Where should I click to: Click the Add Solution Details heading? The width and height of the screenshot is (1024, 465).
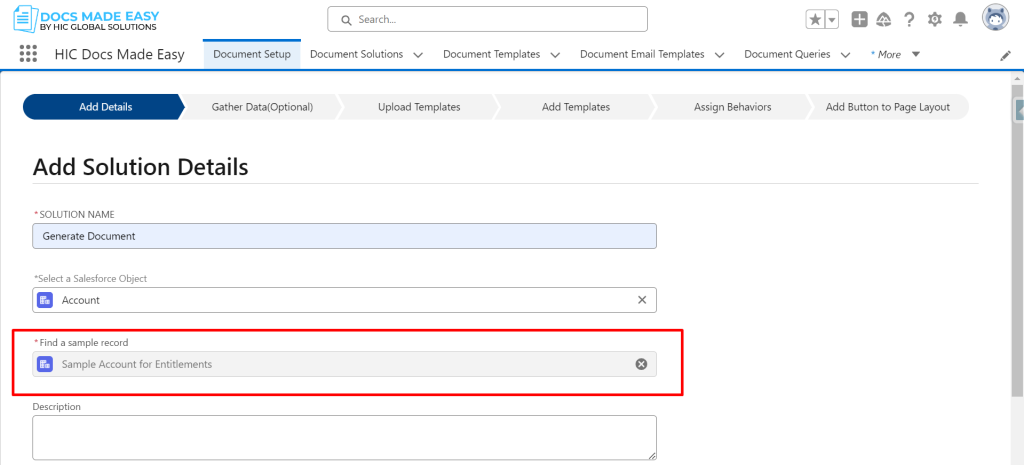tap(140, 167)
